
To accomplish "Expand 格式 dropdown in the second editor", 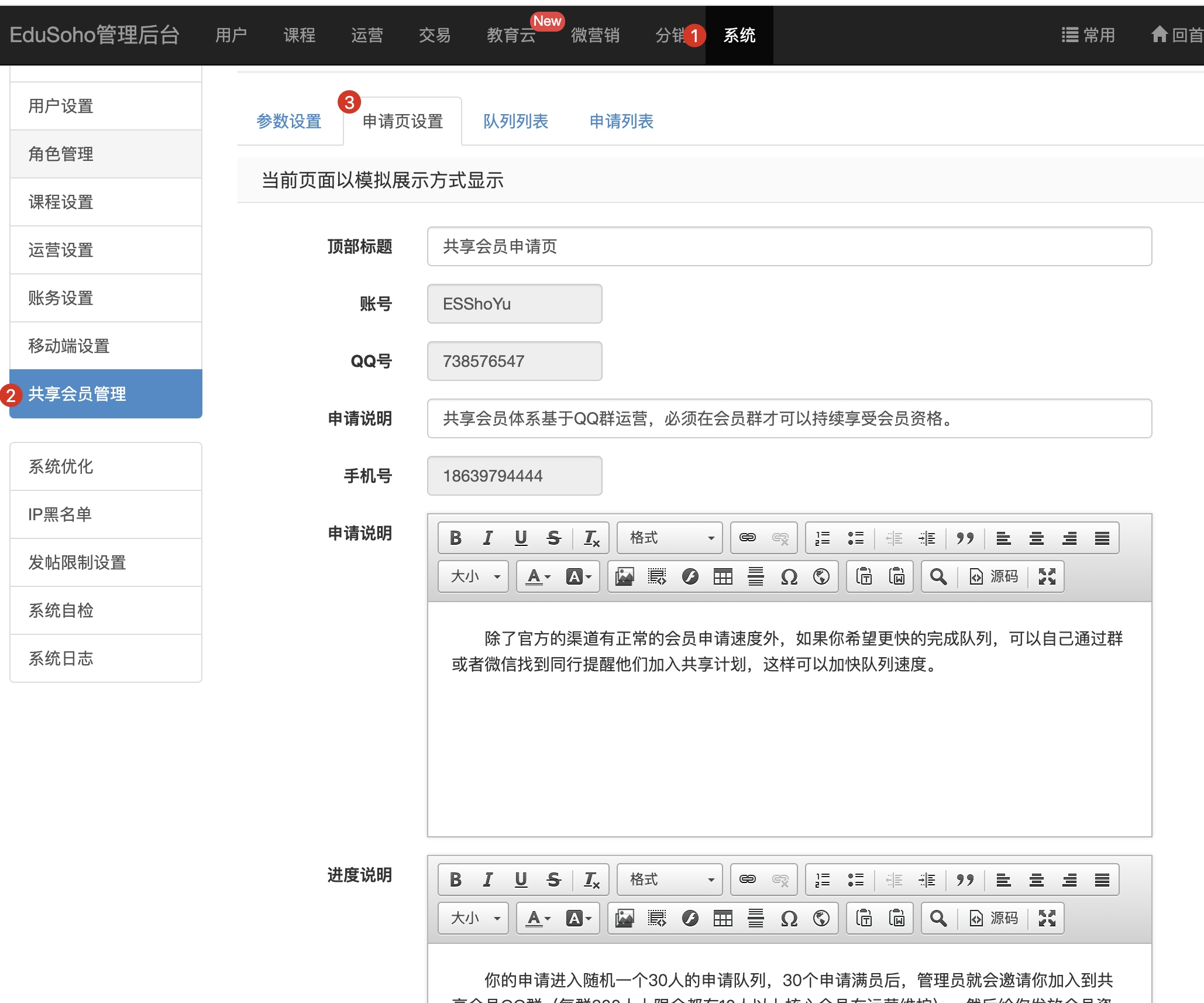I will coord(670,880).
